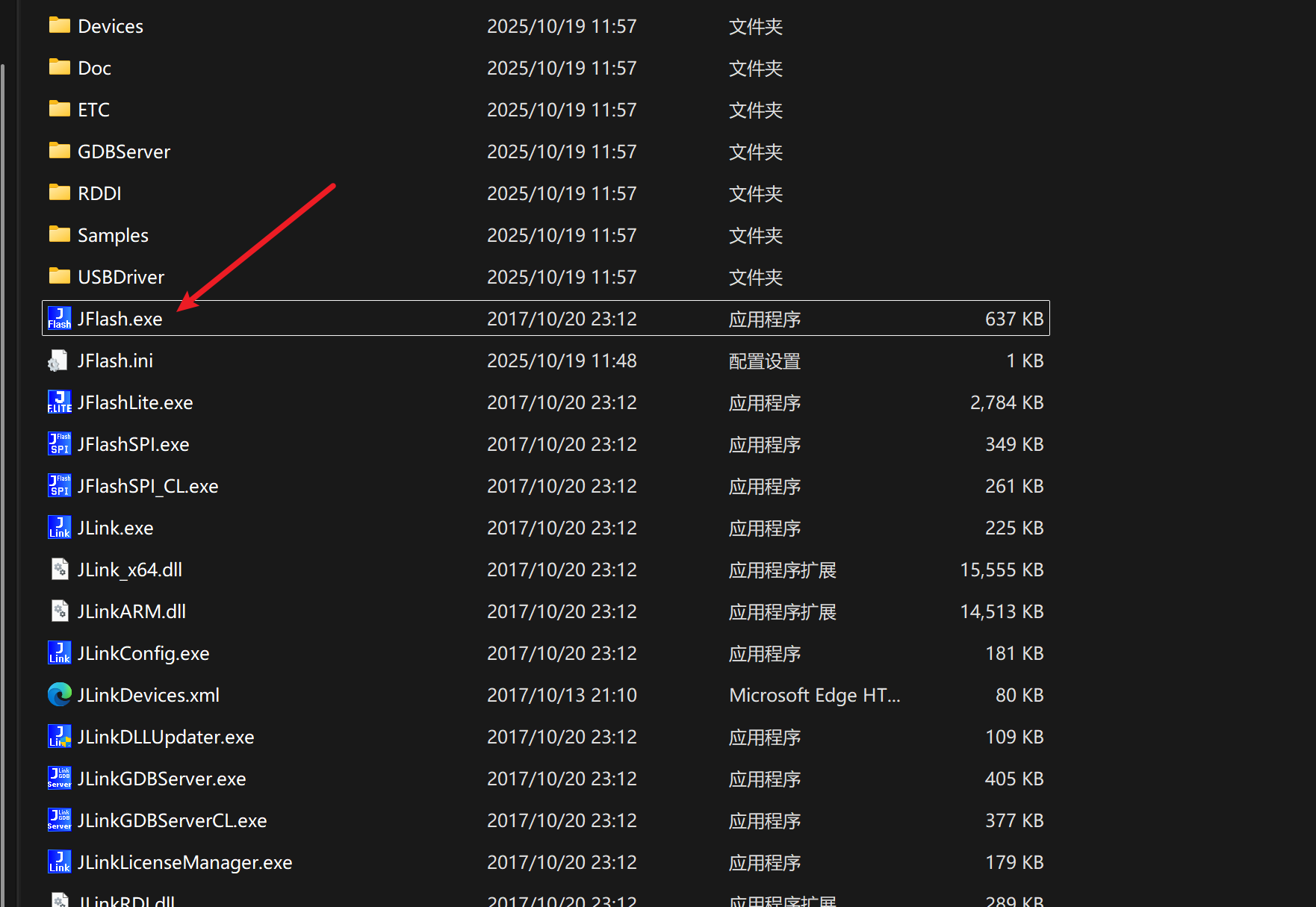Select the JLinkGDBServerCL.exe icon
This screenshot has width=1316, height=907.
pyautogui.click(x=60, y=820)
